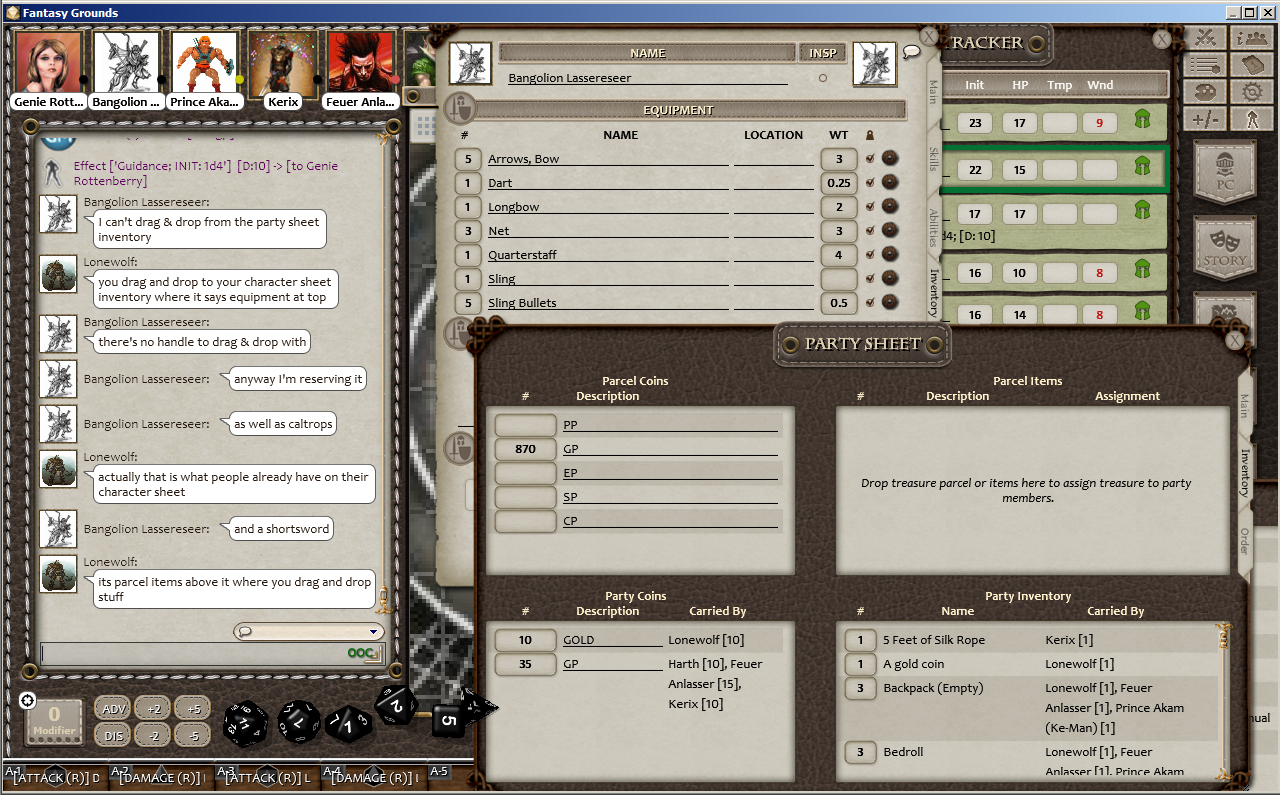Open the Settings gear sidebar icon

point(1250,92)
